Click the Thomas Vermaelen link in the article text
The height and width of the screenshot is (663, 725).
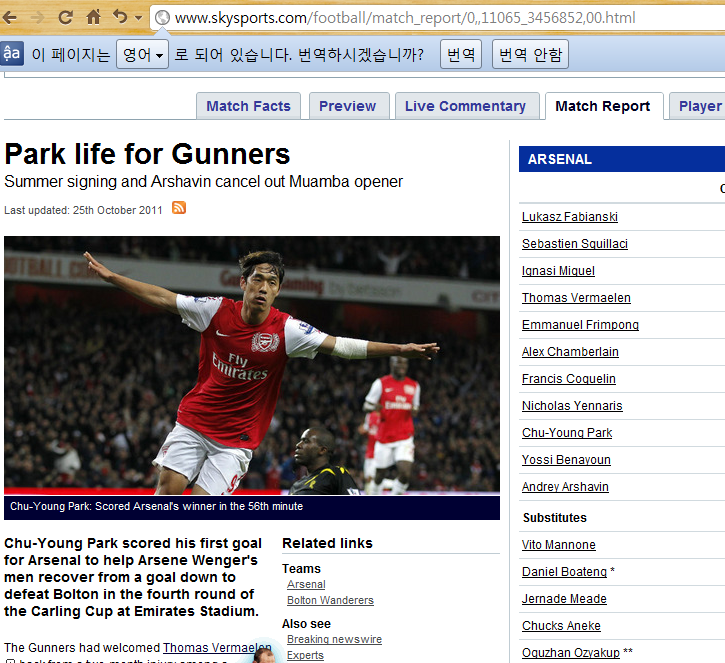[217, 648]
